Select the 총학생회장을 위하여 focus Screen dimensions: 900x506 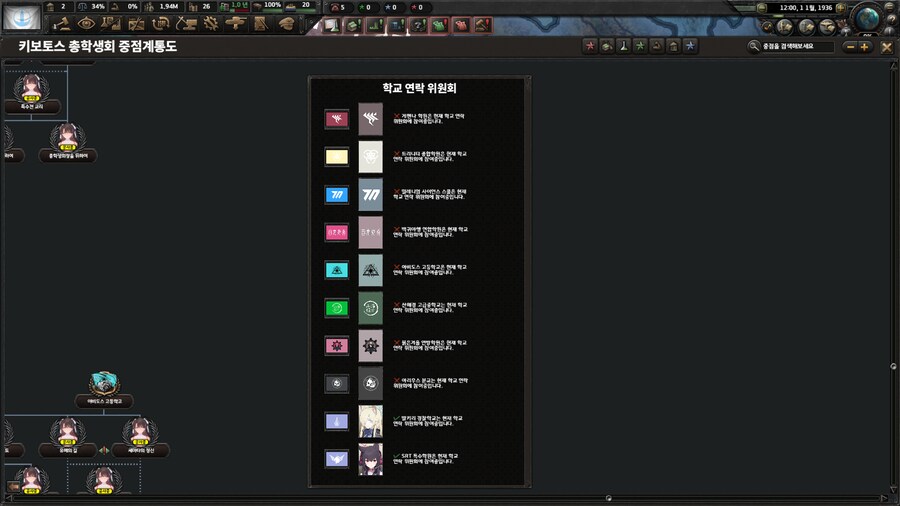(x=68, y=145)
